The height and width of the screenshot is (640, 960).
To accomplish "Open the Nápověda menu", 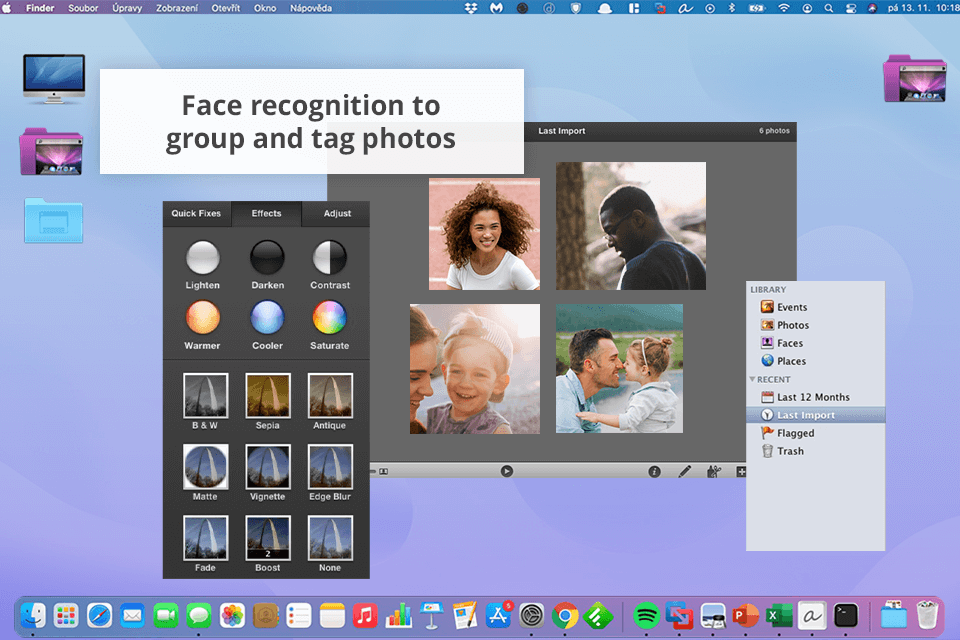I will 311,8.
